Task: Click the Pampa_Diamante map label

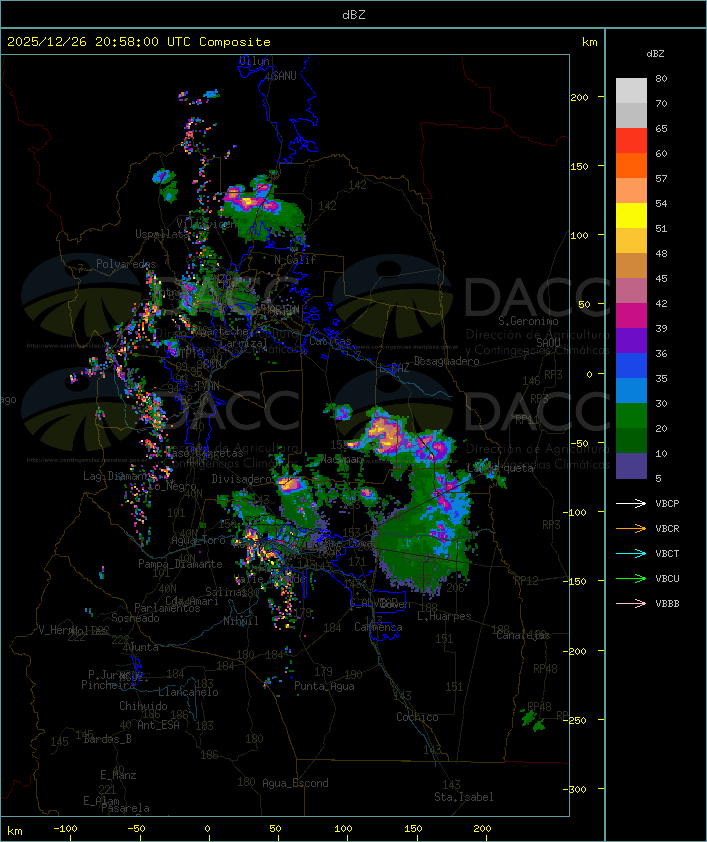Action: click(180, 564)
